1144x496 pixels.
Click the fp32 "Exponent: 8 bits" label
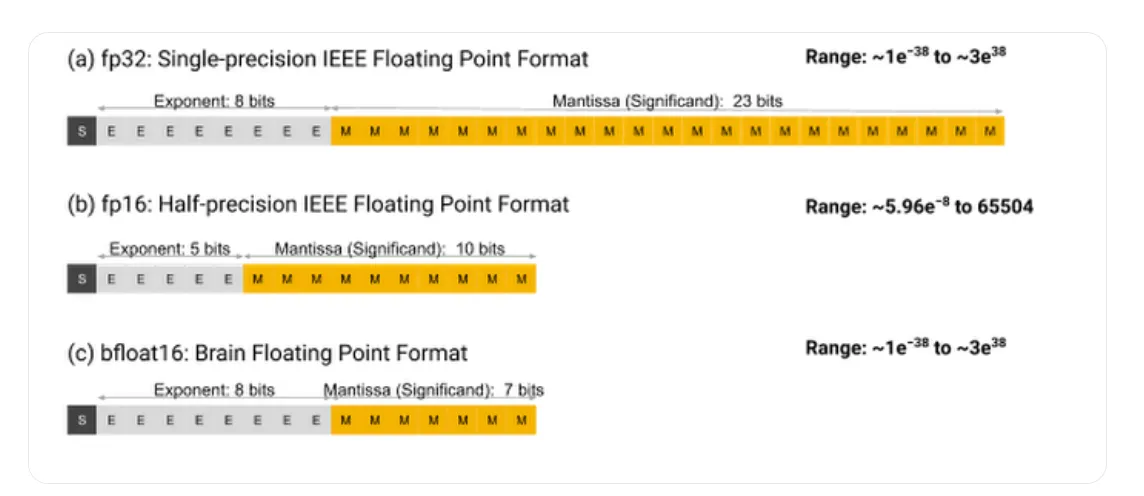tap(214, 101)
